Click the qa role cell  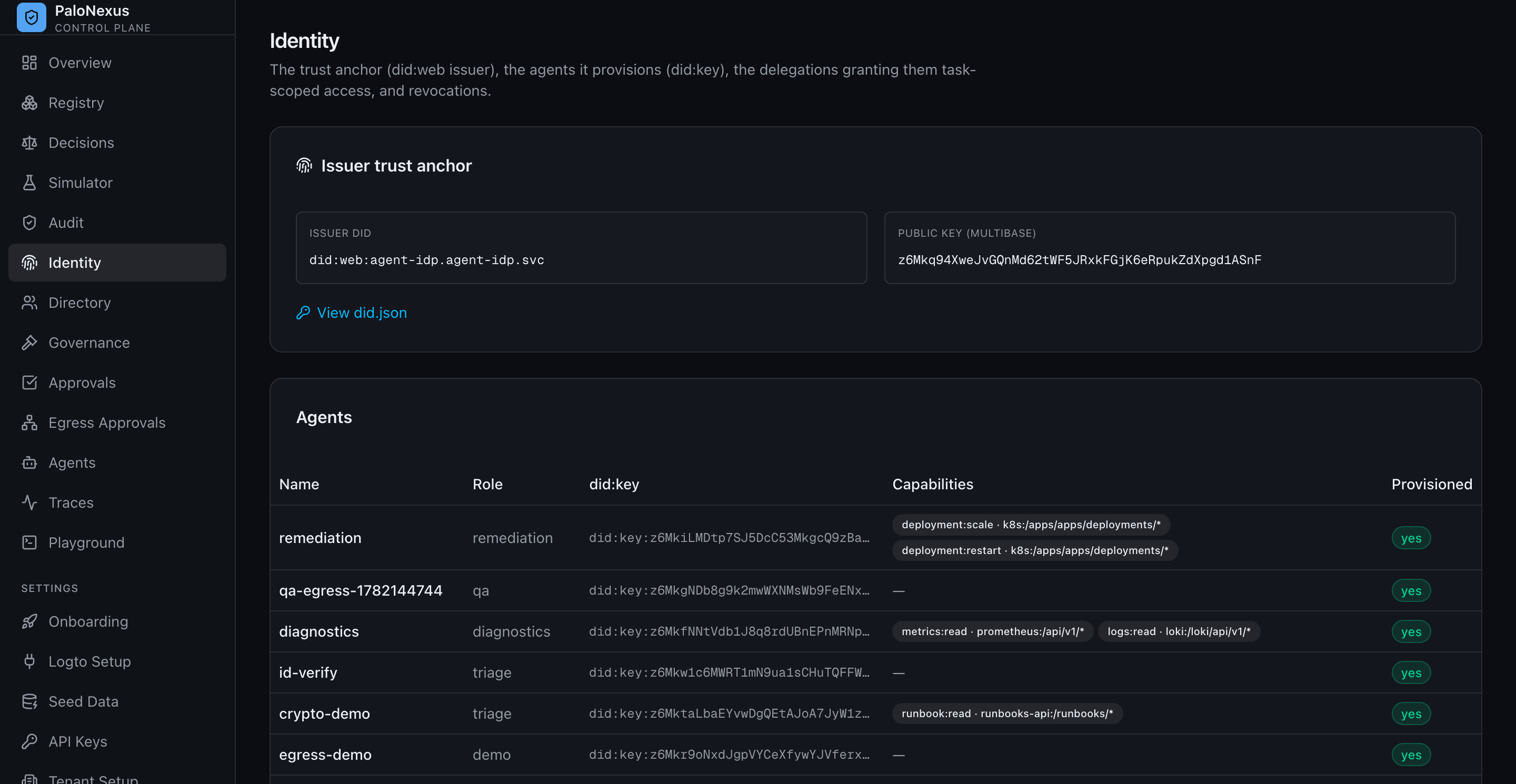coord(481,590)
